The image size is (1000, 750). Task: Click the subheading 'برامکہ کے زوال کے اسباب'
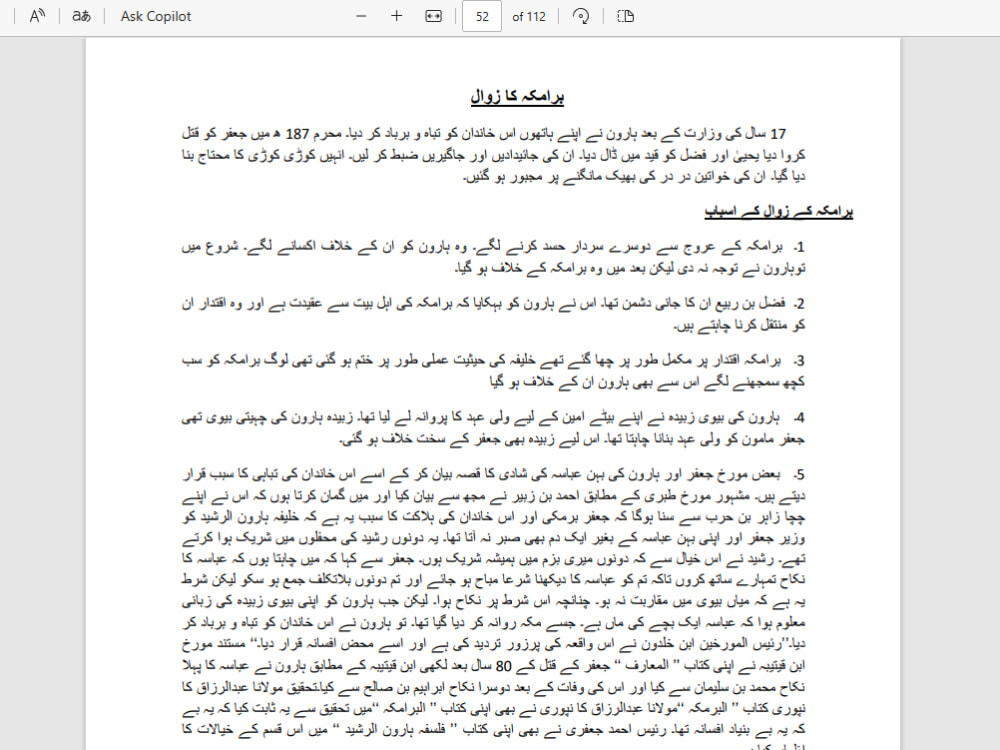(779, 211)
